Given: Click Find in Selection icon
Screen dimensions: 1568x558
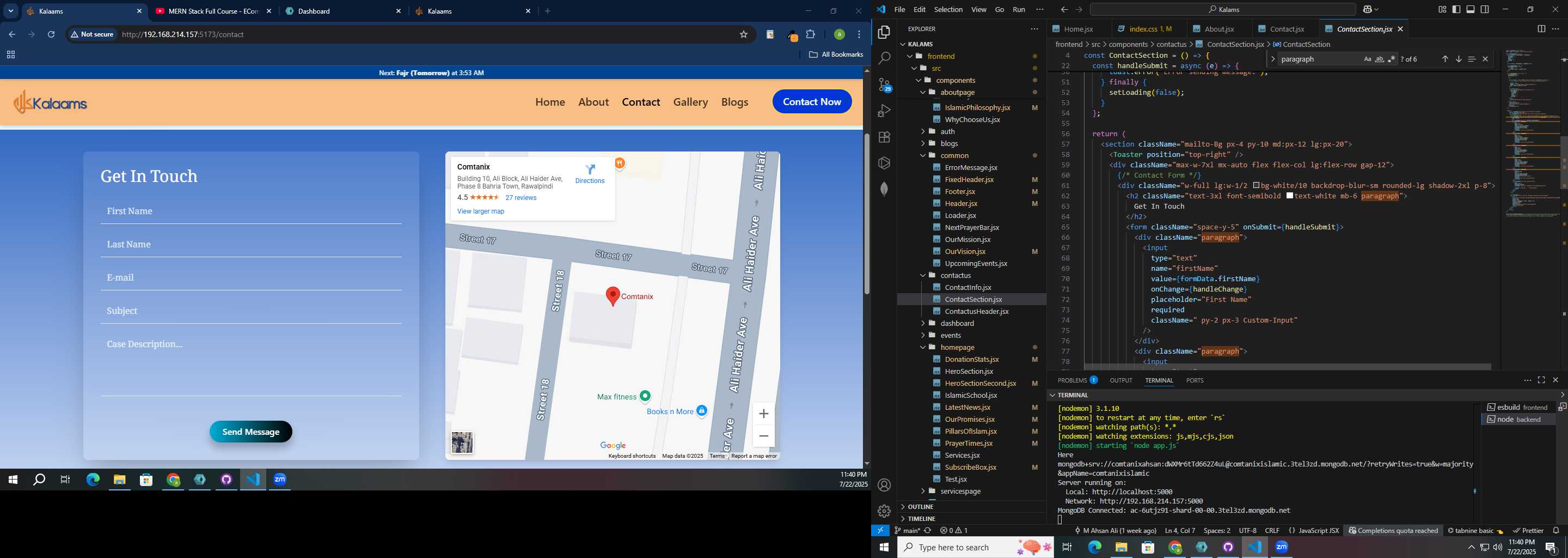Looking at the screenshot, I should click(x=1471, y=59).
